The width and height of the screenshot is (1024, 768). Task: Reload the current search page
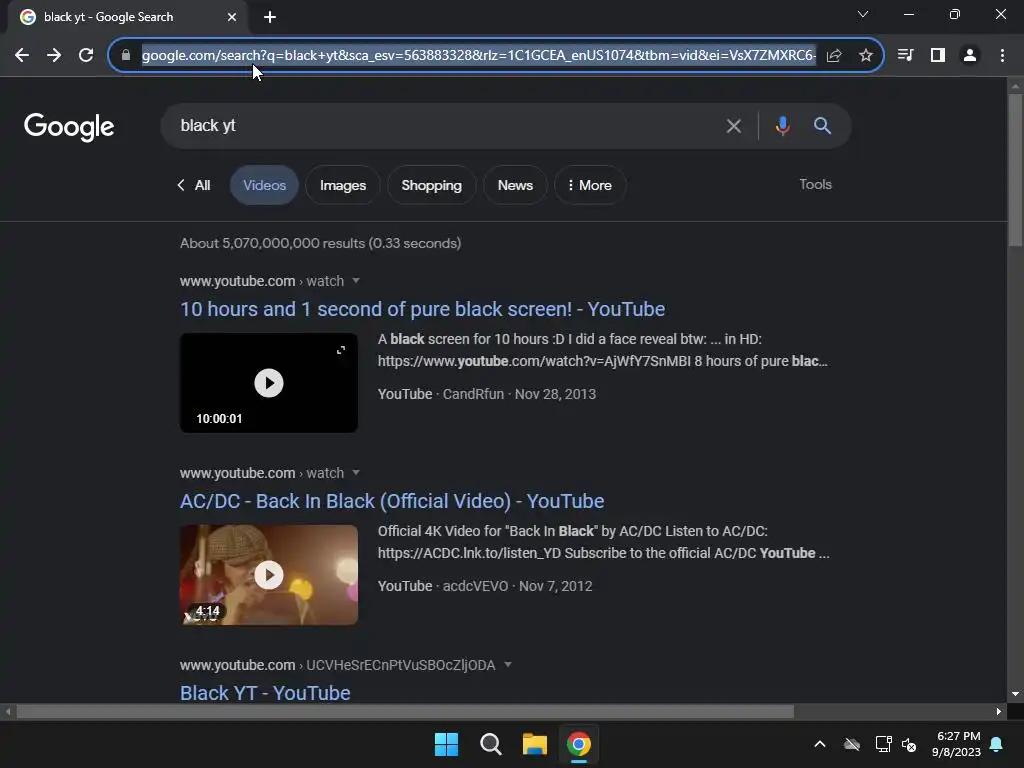pos(86,56)
